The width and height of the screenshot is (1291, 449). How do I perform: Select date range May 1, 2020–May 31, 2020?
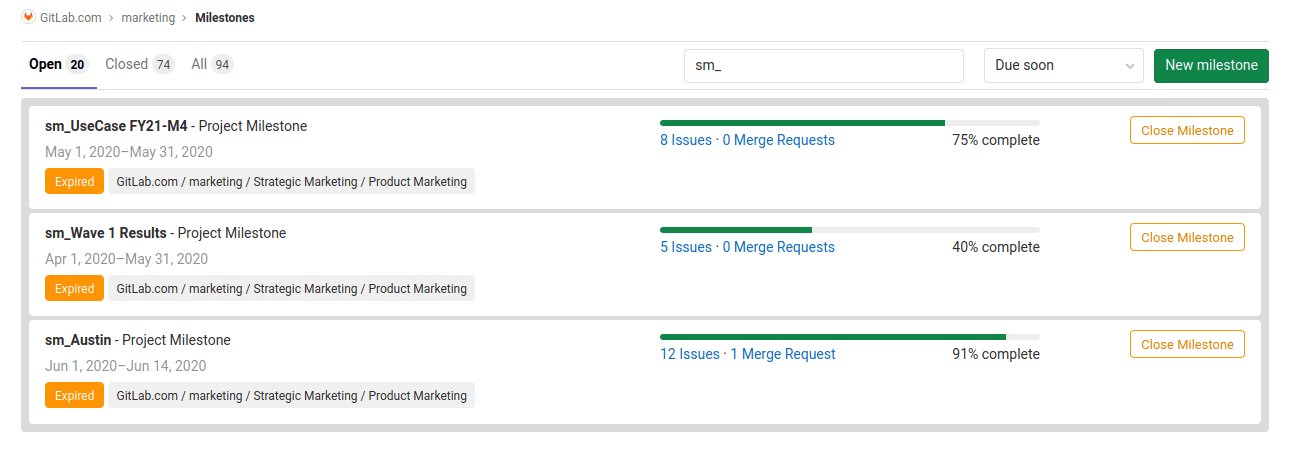pos(129,152)
